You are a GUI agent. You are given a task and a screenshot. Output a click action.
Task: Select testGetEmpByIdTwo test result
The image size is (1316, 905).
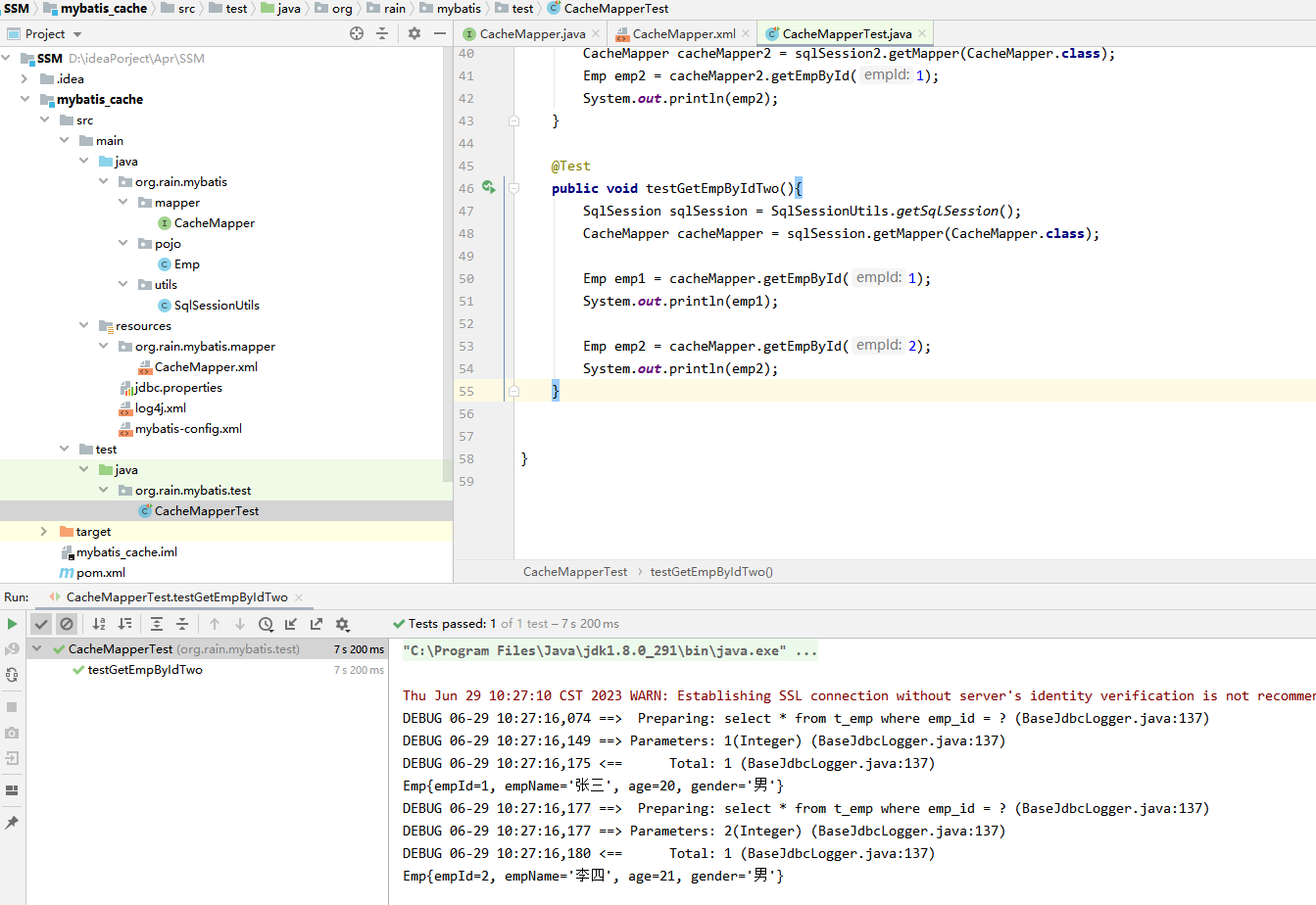[x=145, y=670]
